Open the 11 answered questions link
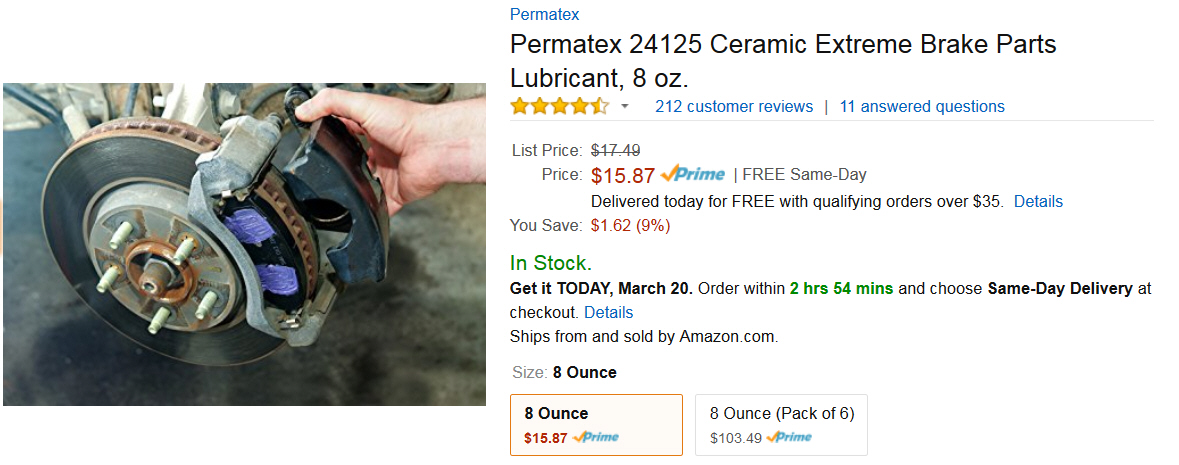 coord(922,106)
